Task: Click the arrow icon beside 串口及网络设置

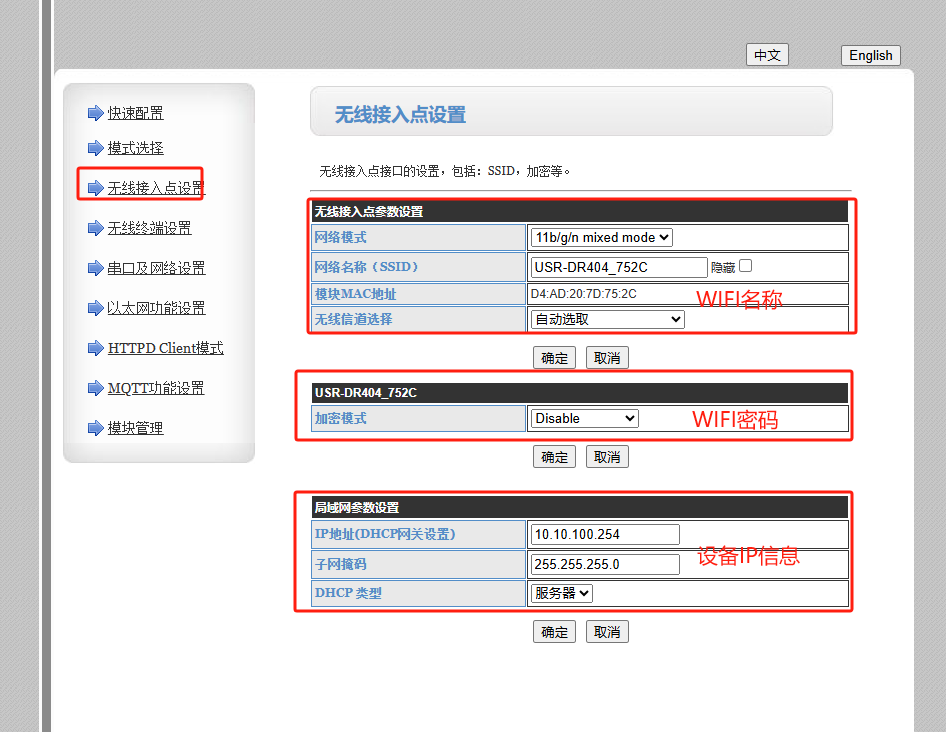Action: 95,268
